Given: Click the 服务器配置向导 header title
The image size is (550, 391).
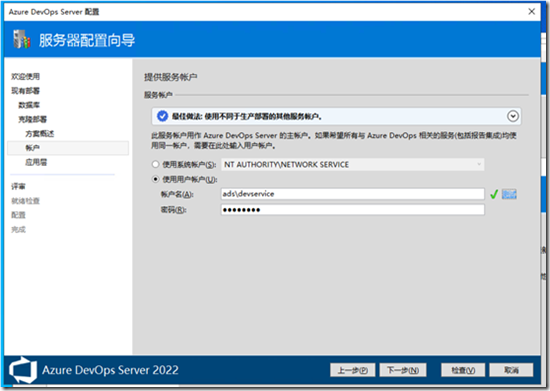Looking at the screenshot, I should (87, 40).
